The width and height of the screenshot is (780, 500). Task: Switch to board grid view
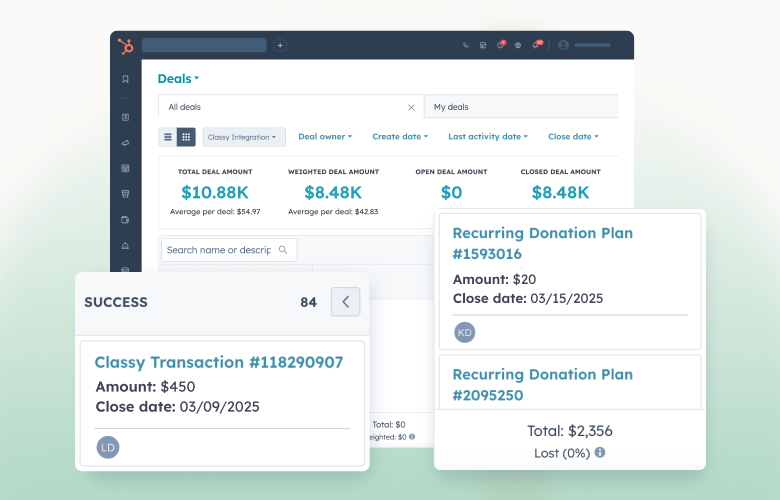(x=186, y=137)
